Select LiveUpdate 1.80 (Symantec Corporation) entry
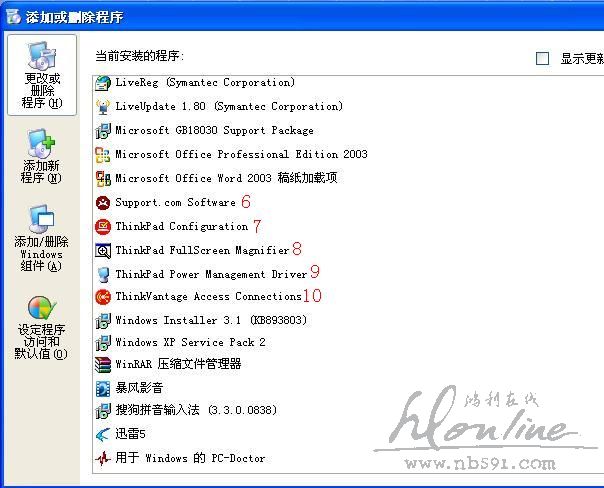 pos(229,106)
